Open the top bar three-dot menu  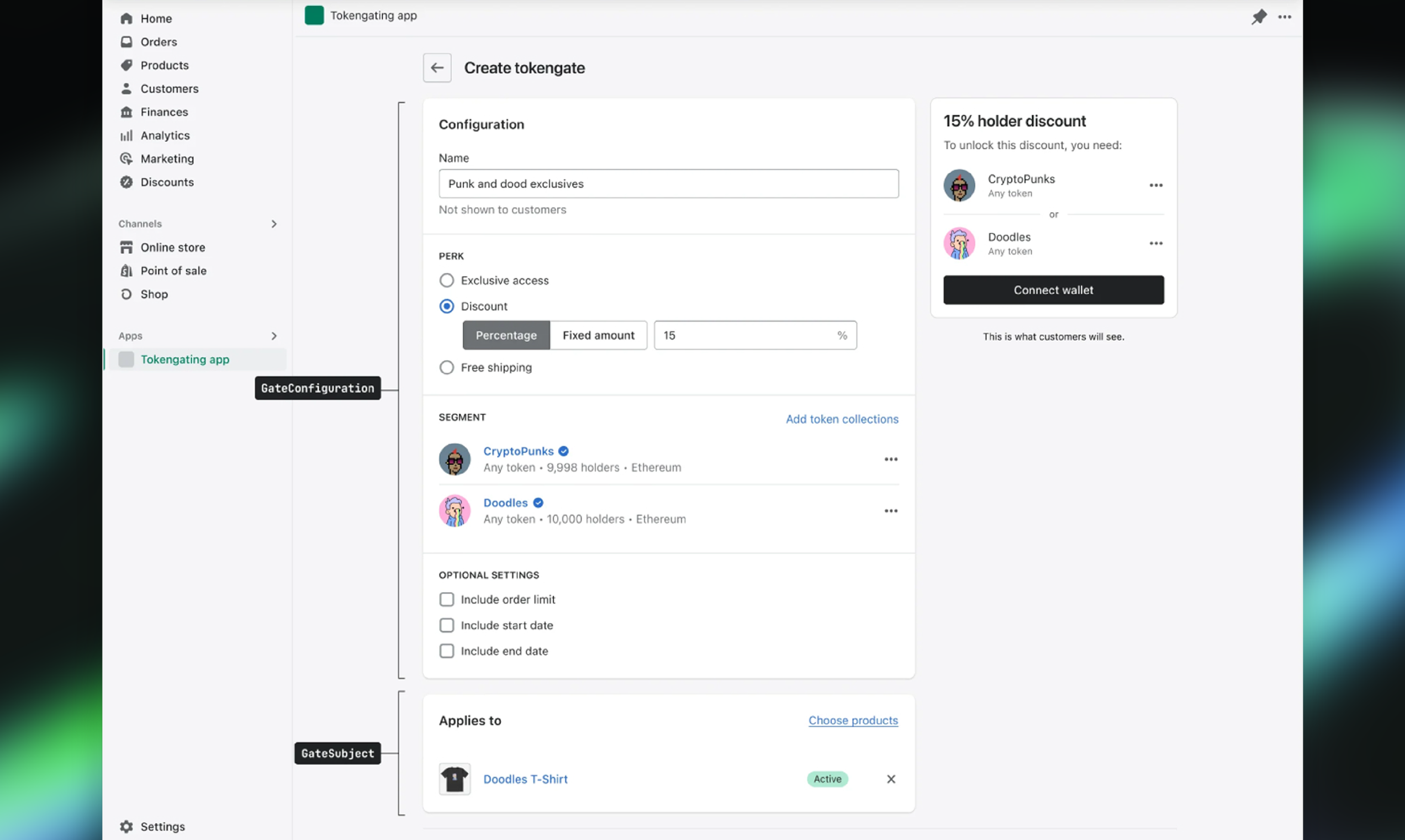click(x=1285, y=17)
